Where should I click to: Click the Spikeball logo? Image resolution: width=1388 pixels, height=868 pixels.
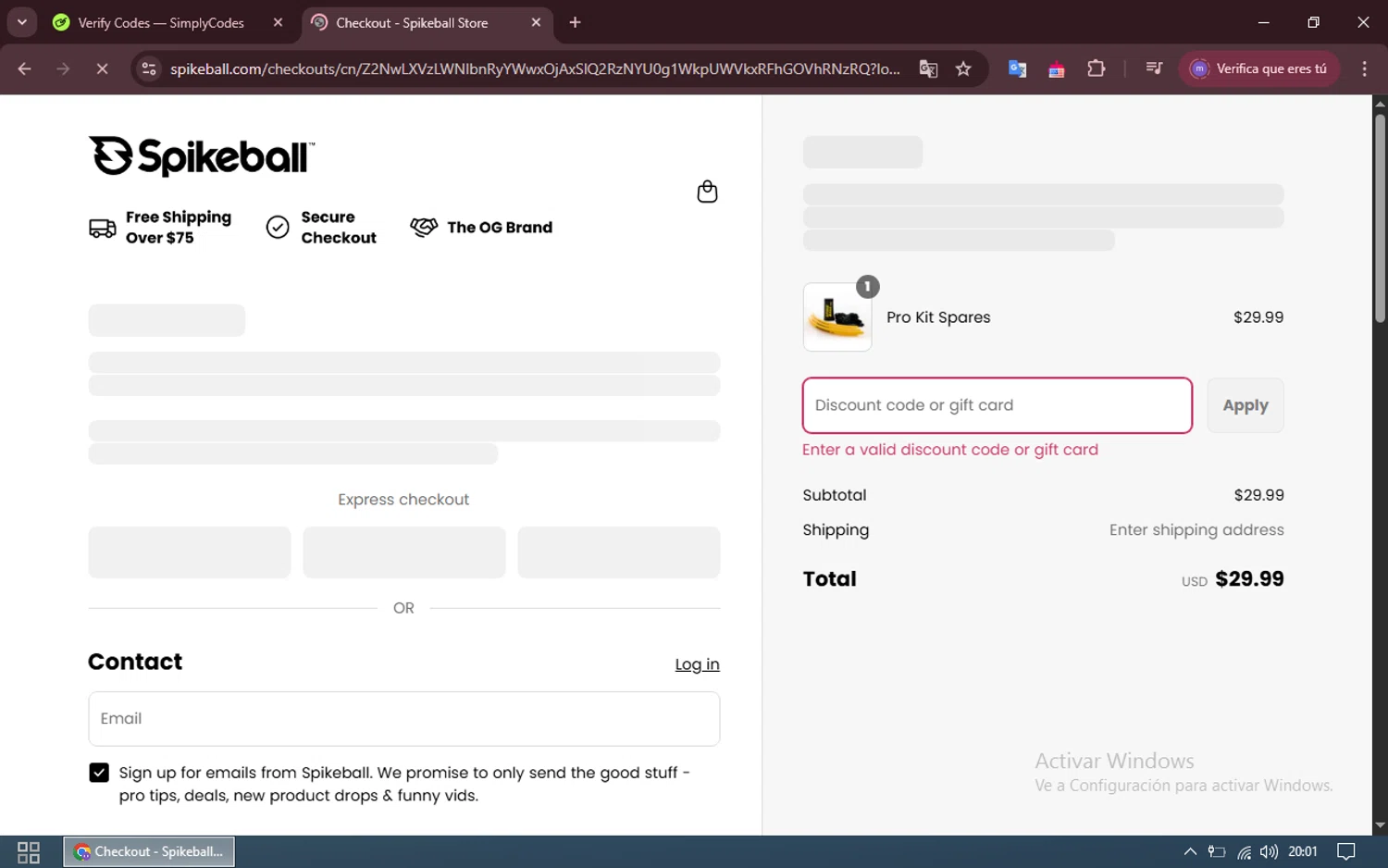(x=202, y=156)
